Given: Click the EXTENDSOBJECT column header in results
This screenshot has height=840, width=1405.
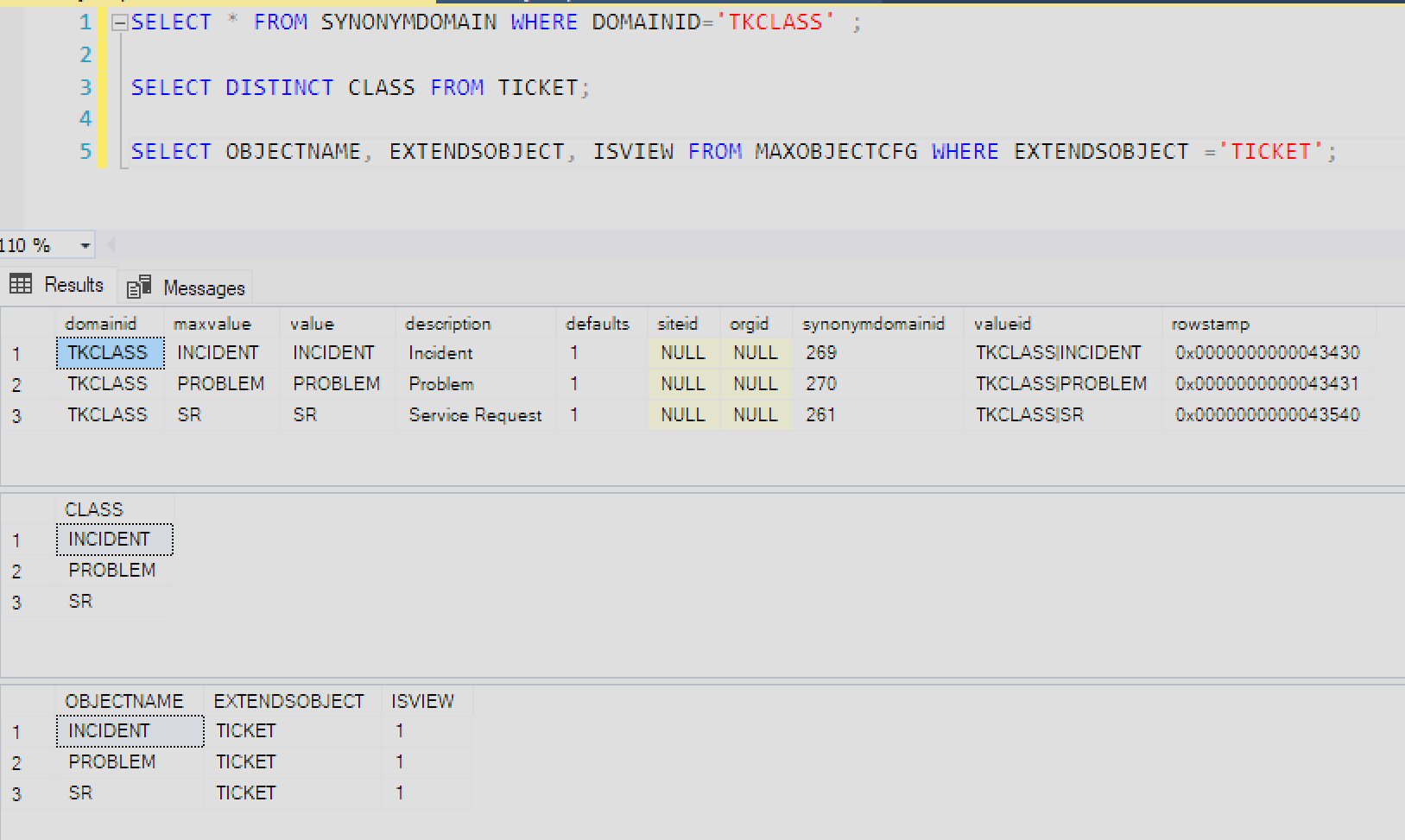Looking at the screenshot, I should pos(288,701).
